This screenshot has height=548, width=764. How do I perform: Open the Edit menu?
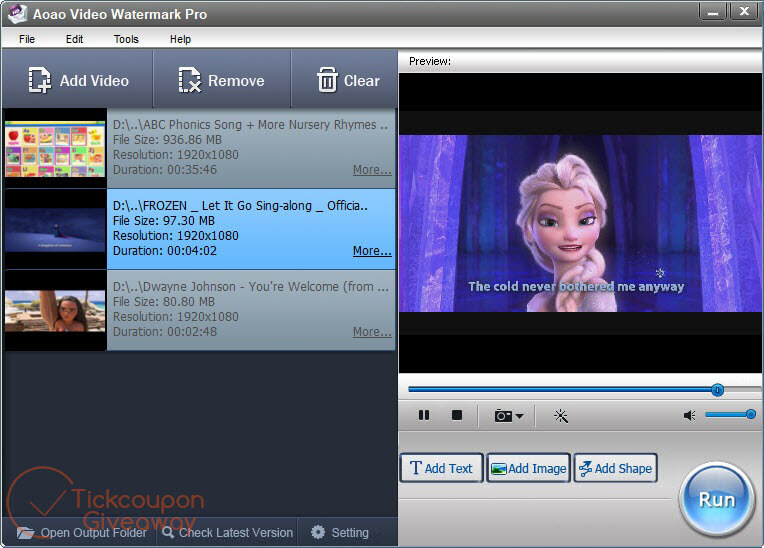pos(74,39)
